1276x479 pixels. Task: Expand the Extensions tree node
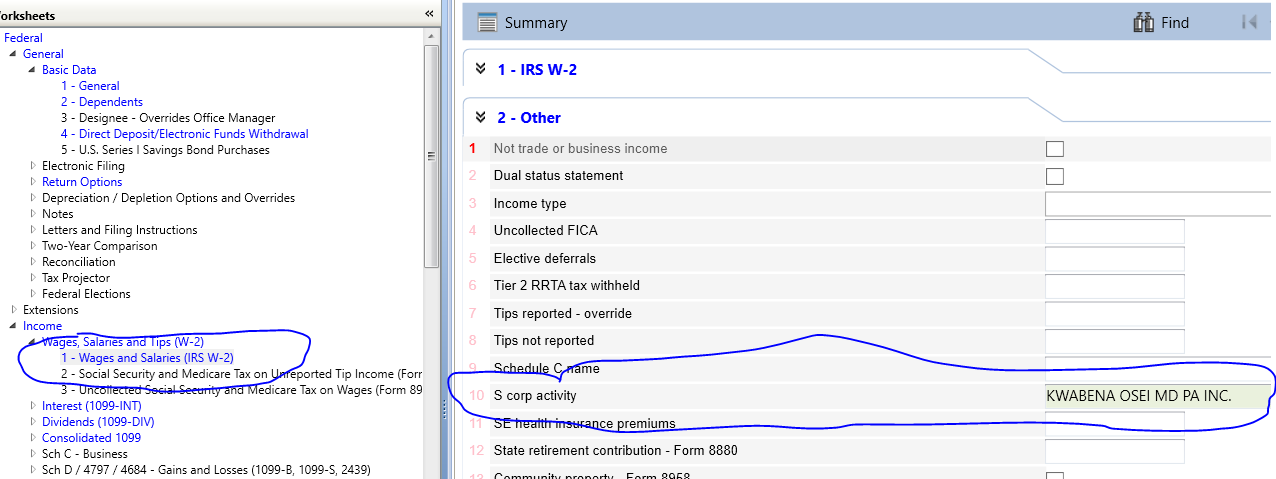coord(13,310)
